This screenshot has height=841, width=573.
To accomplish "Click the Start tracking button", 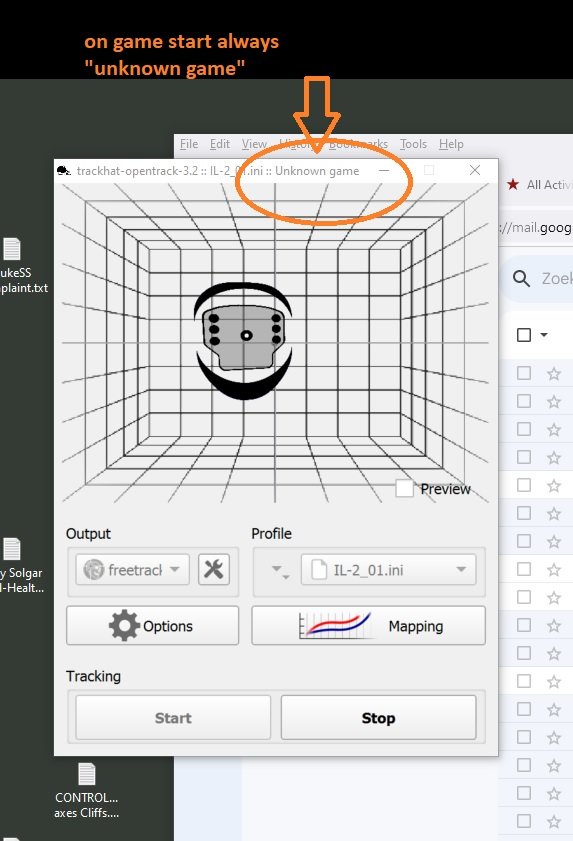I will 173,718.
